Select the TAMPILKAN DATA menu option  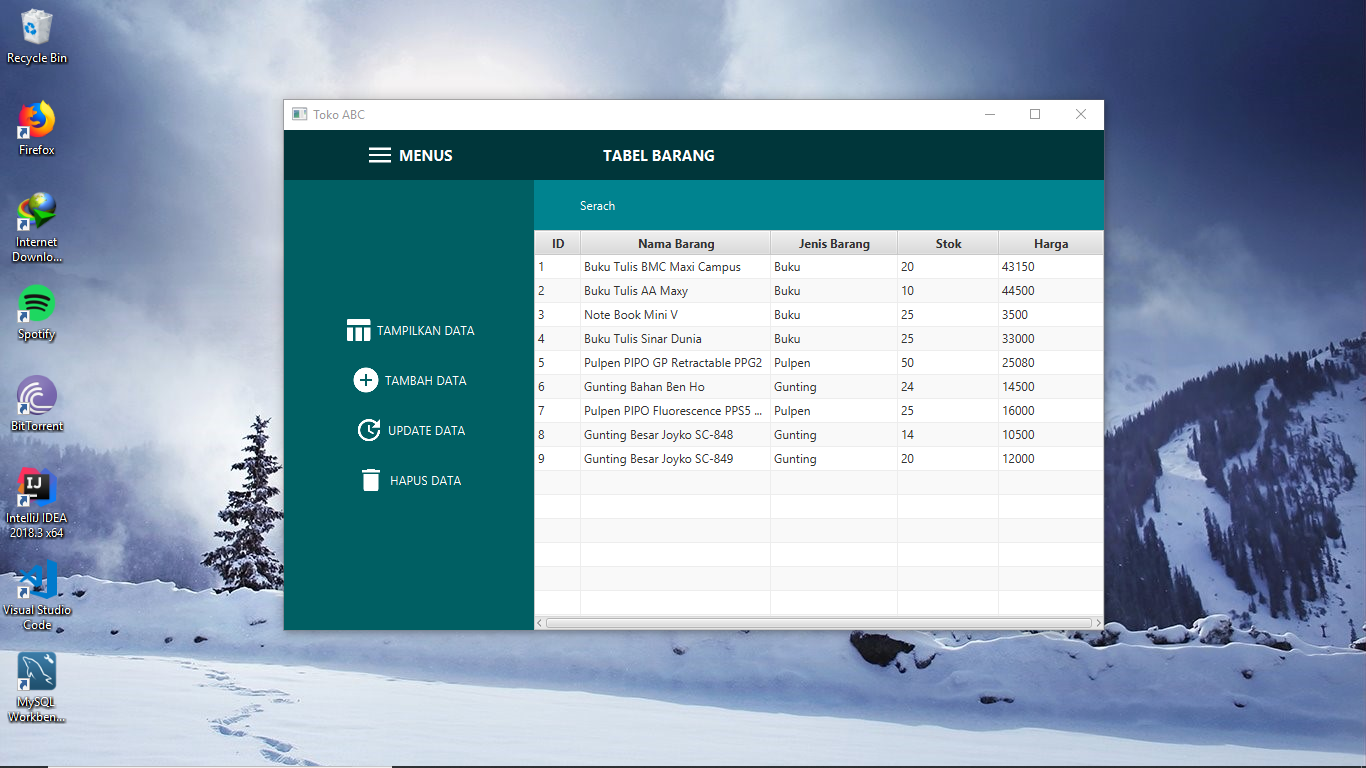pyautogui.click(x=425, y=329)
